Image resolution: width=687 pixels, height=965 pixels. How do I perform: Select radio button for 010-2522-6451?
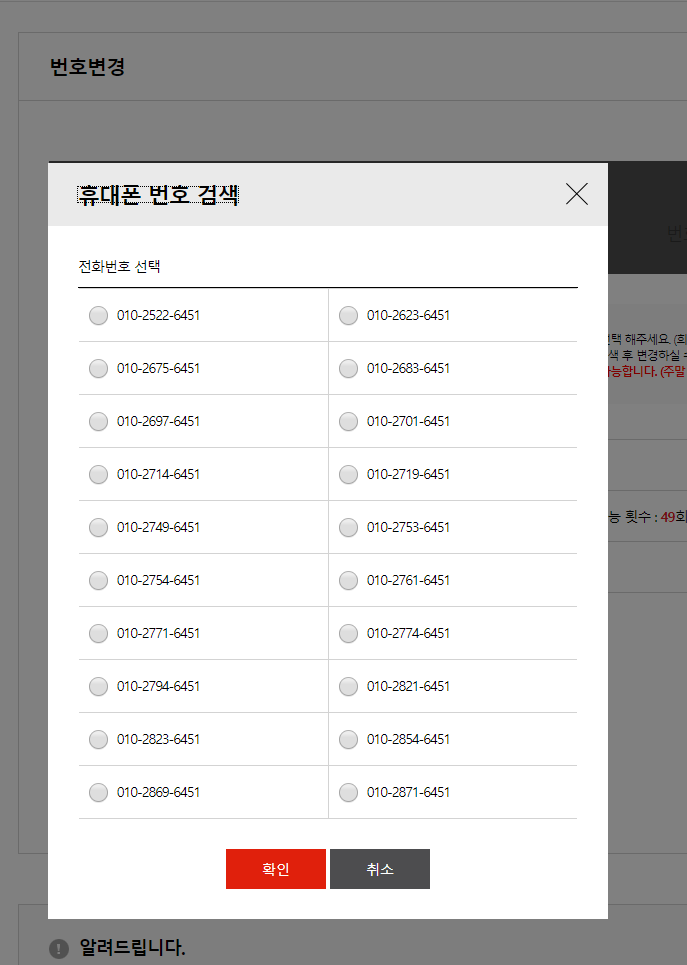pyautogui.click(x=99, y=316)
